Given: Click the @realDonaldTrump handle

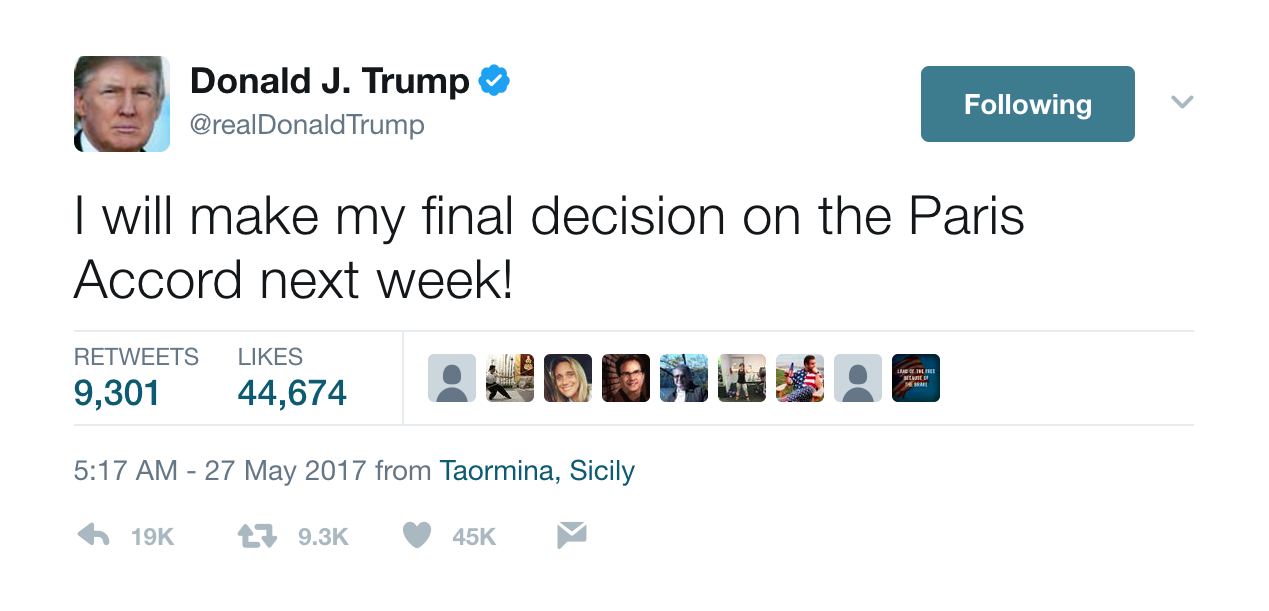Looking at the screenshot, I should (307, 125).
